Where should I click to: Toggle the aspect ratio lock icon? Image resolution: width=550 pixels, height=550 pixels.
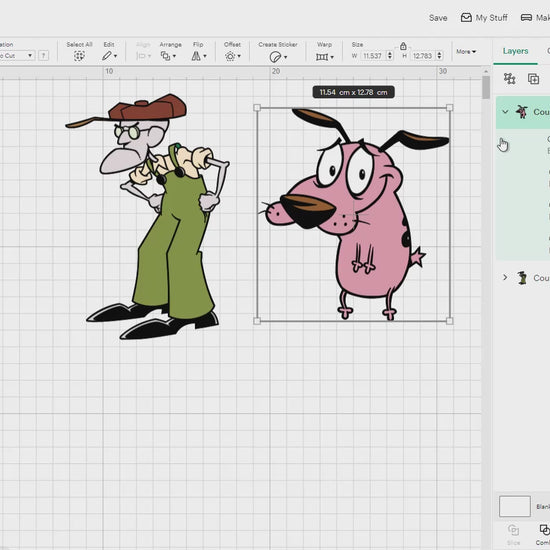403,46
